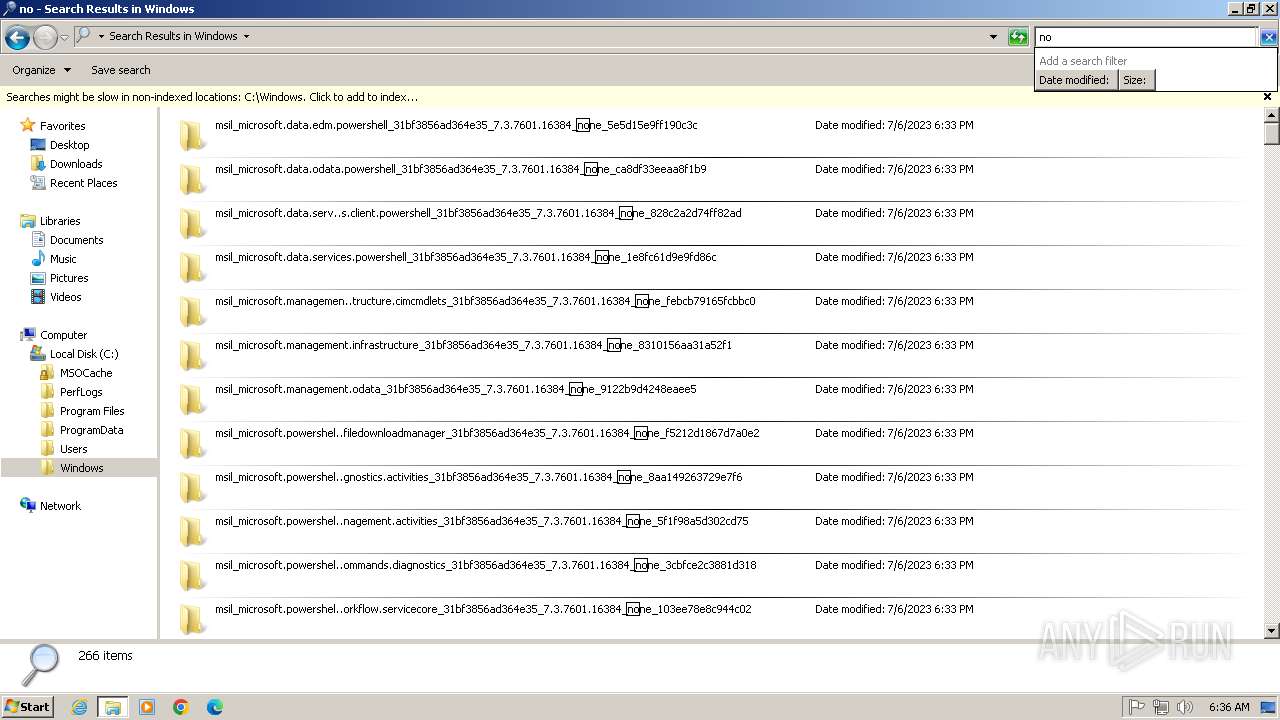The width and height of the screenshot is (1280, 720).
Task: Click the results list scroll up arrow
Action: [x=1272, y=114]
